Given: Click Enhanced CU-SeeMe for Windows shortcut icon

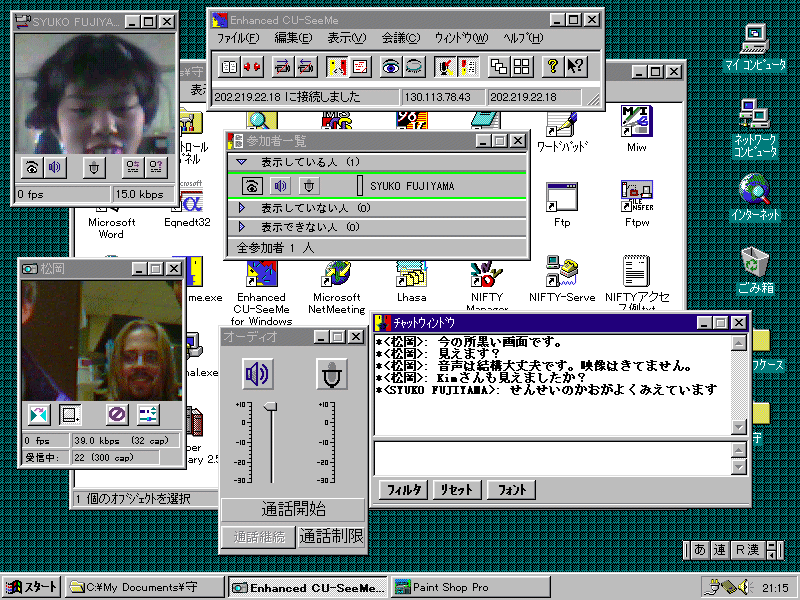Looking at the screenshot, I should [261, 274].
